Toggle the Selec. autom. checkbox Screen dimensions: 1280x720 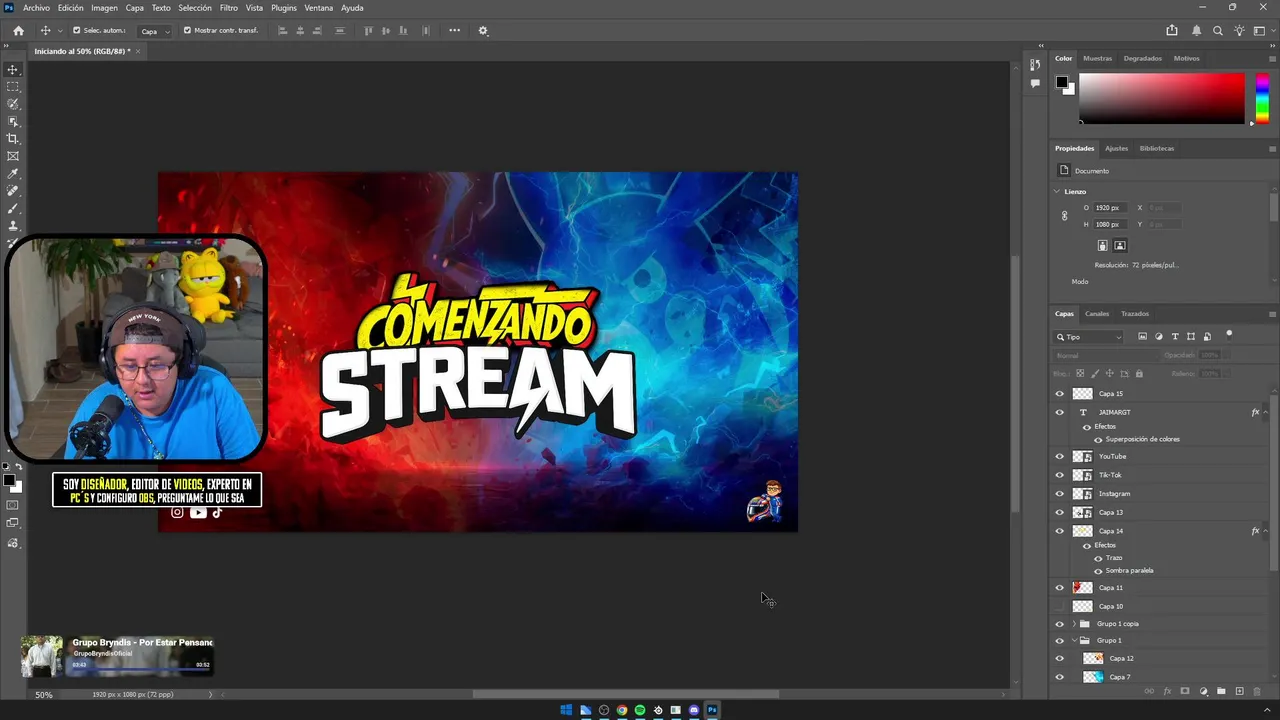pyautogui.click(x=76, y=31)
